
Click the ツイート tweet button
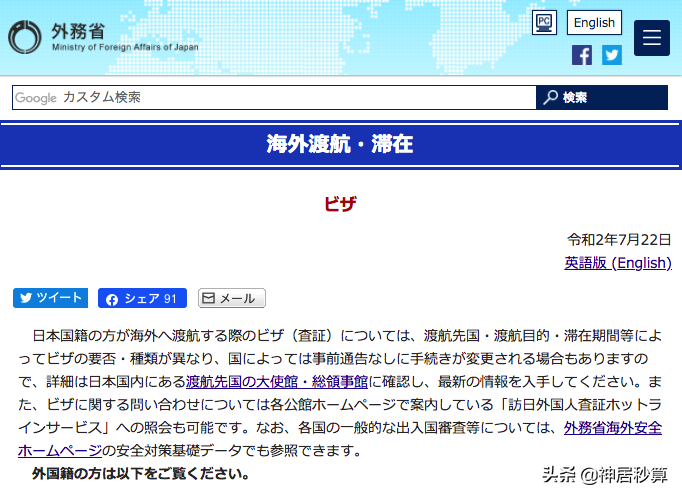tap(50, 298)
